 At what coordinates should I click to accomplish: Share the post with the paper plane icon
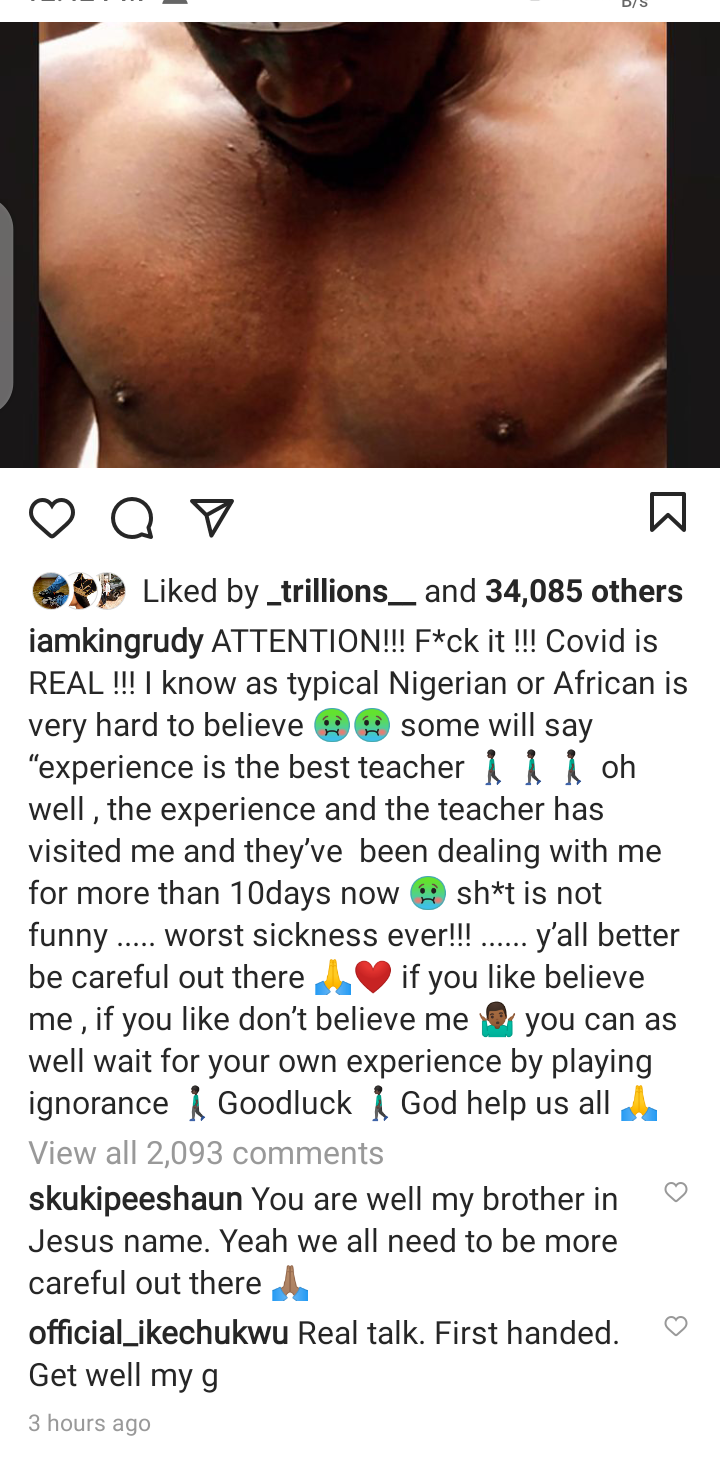pyautogui.click(x=212, y=518)
